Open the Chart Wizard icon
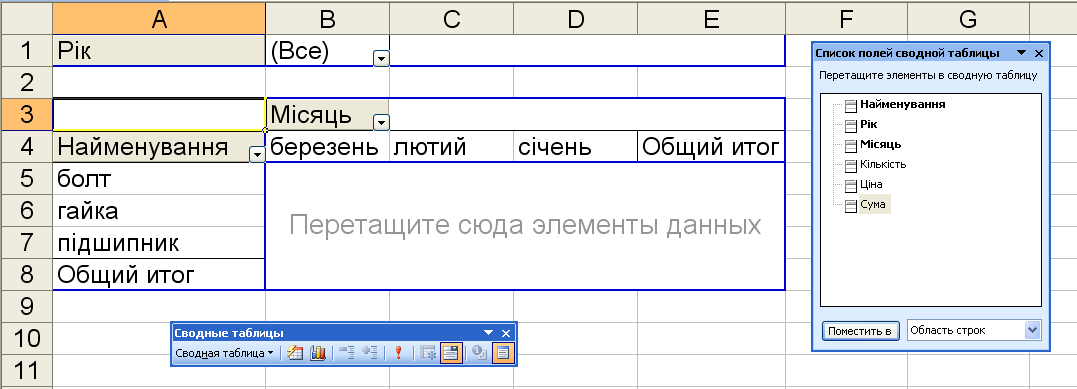The image size is (1077, 389). click(x=317, y=353)
